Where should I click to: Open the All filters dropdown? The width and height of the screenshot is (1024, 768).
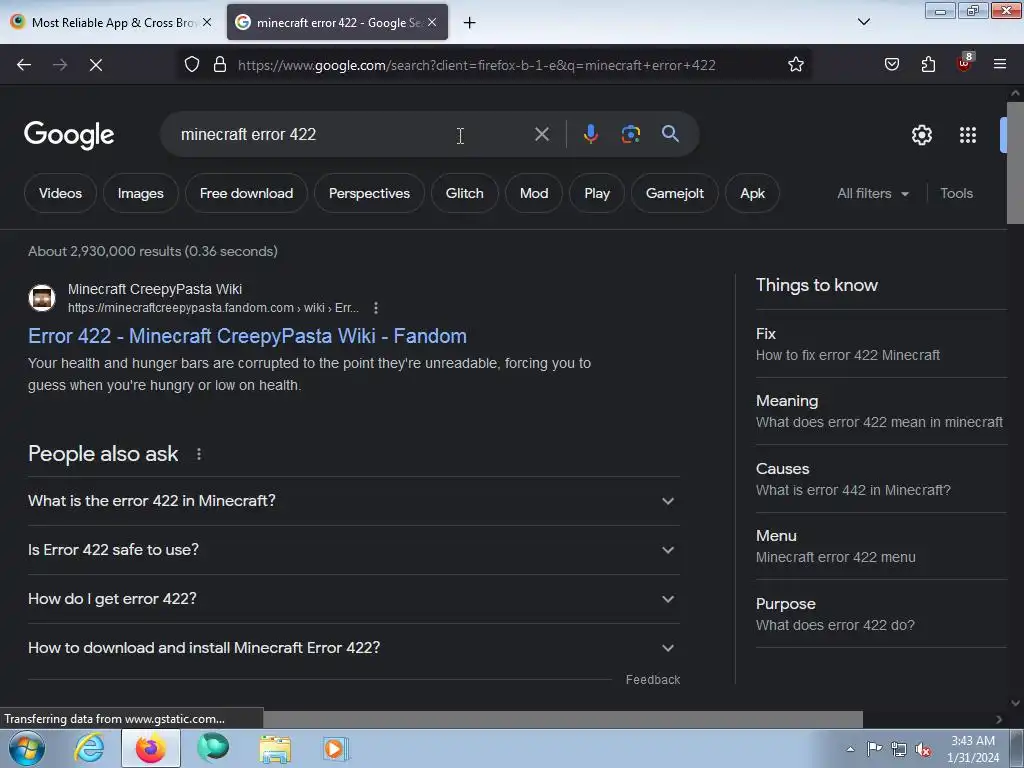[873, 193]
